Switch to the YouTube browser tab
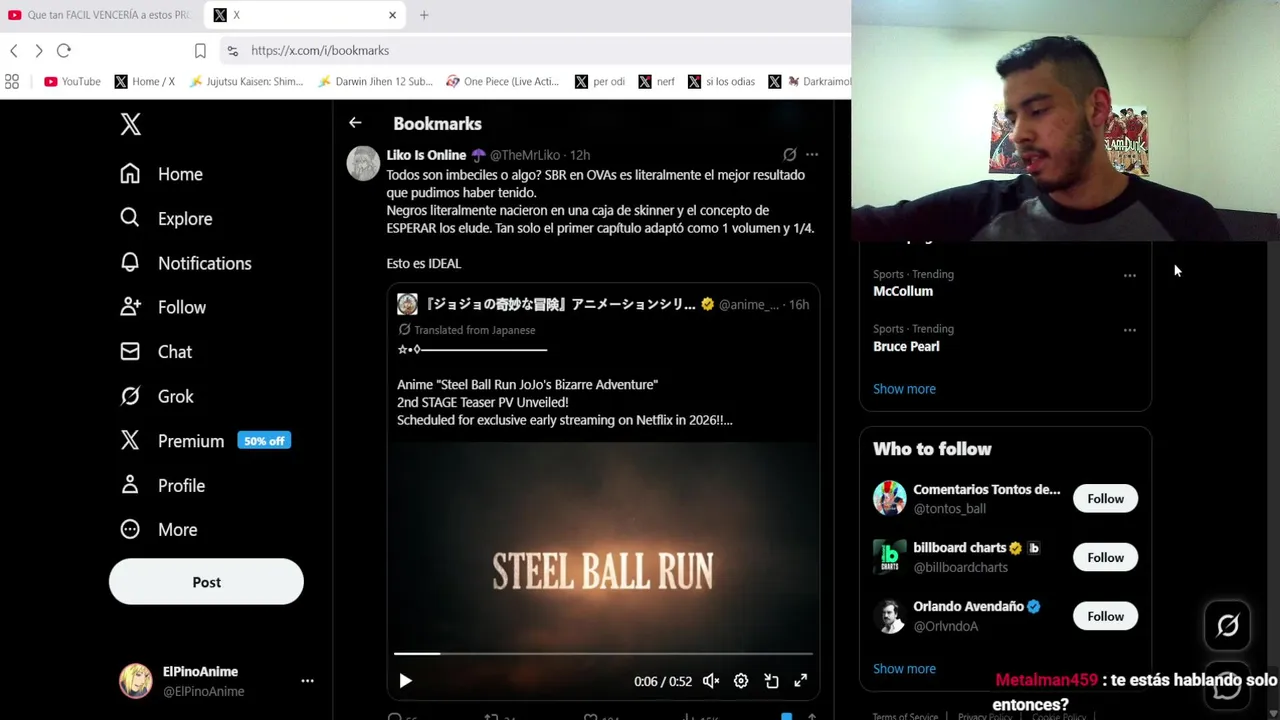The width and height of the screenshot is (1280, 720). click(100, 15)
